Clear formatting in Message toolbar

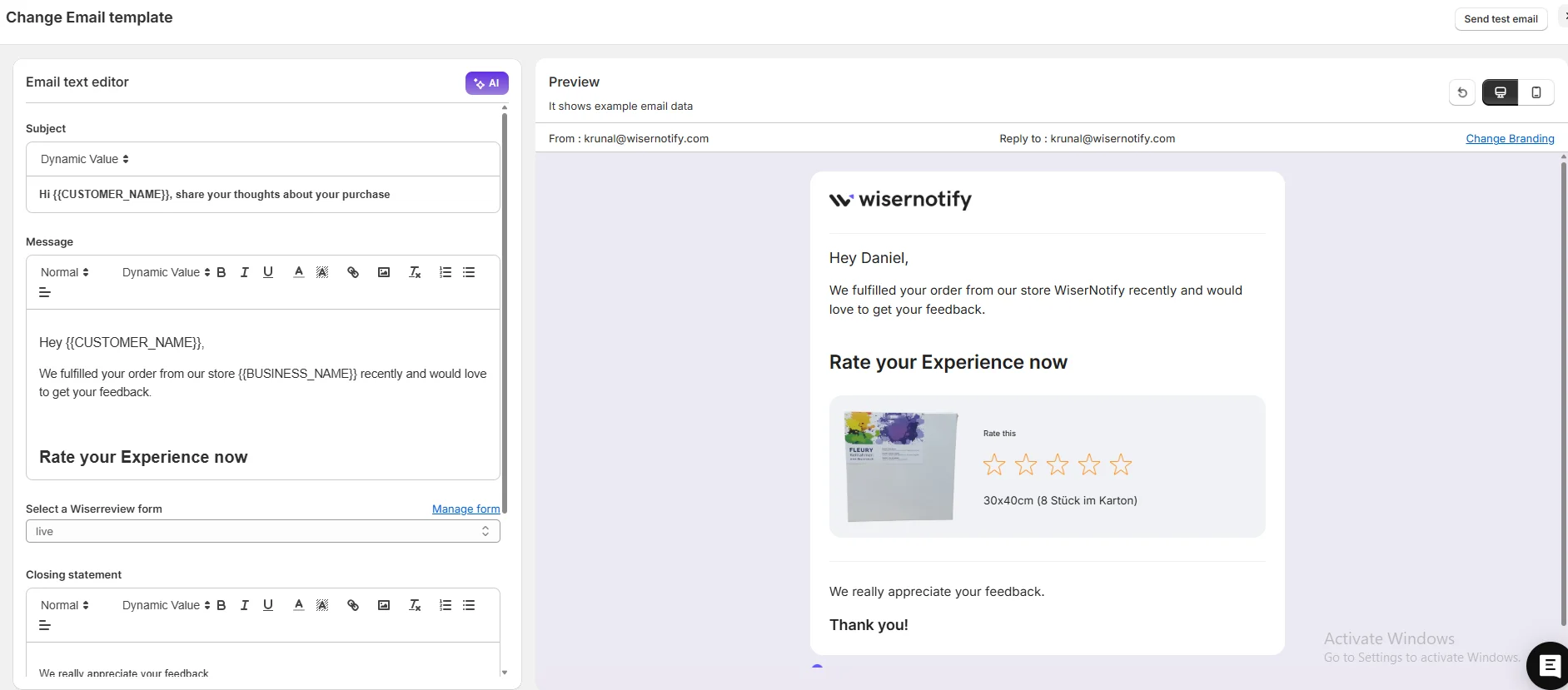point(415,272)
